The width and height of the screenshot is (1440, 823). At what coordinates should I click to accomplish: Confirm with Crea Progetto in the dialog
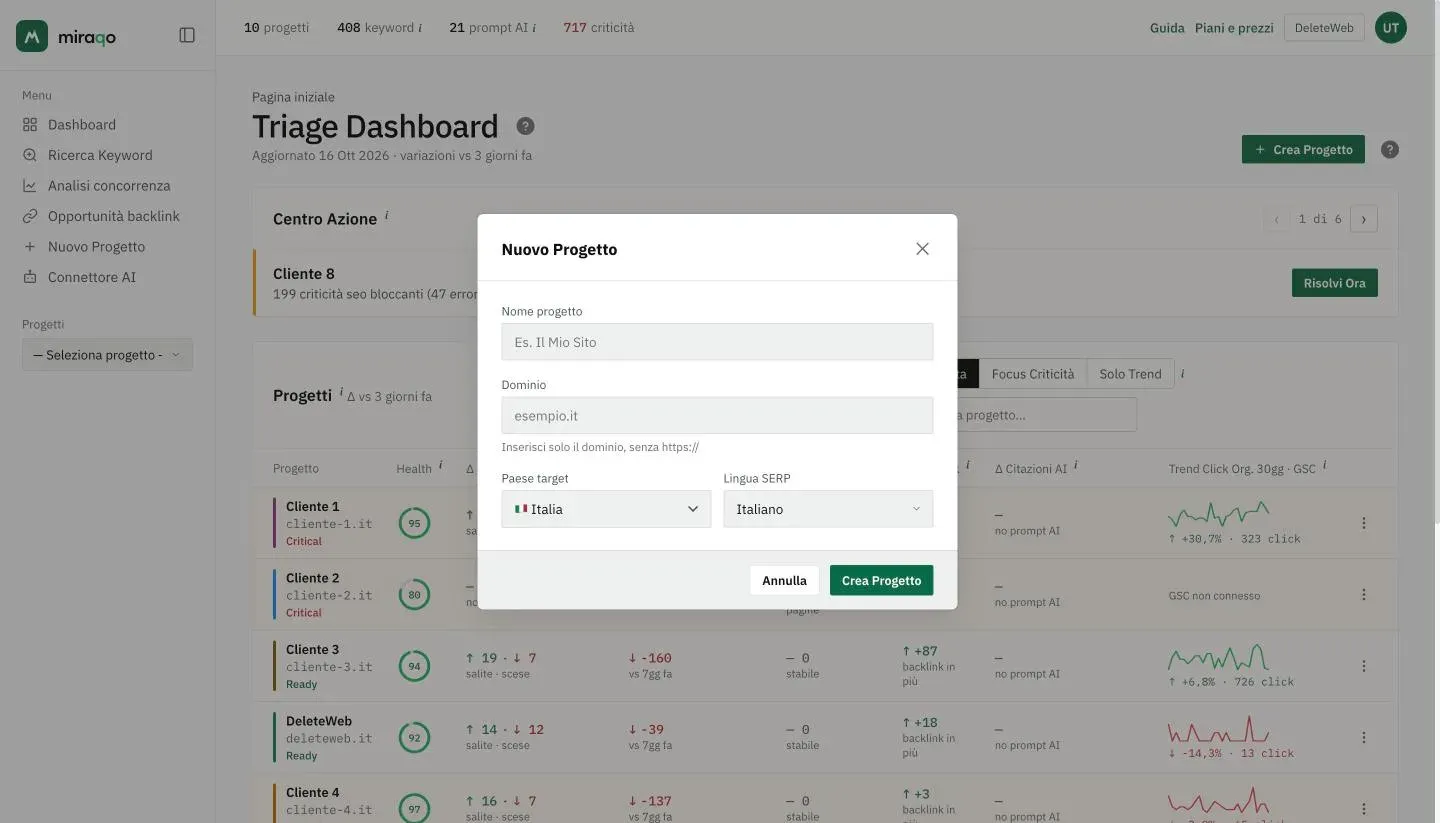881,580
